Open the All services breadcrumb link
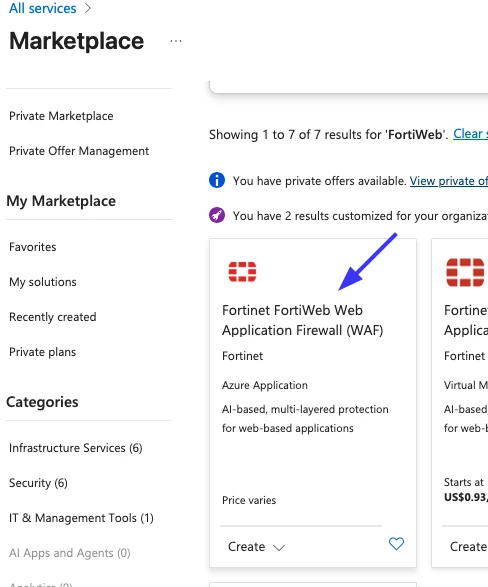Viewport: 488px width, 587px height. [x=43, y=8]
